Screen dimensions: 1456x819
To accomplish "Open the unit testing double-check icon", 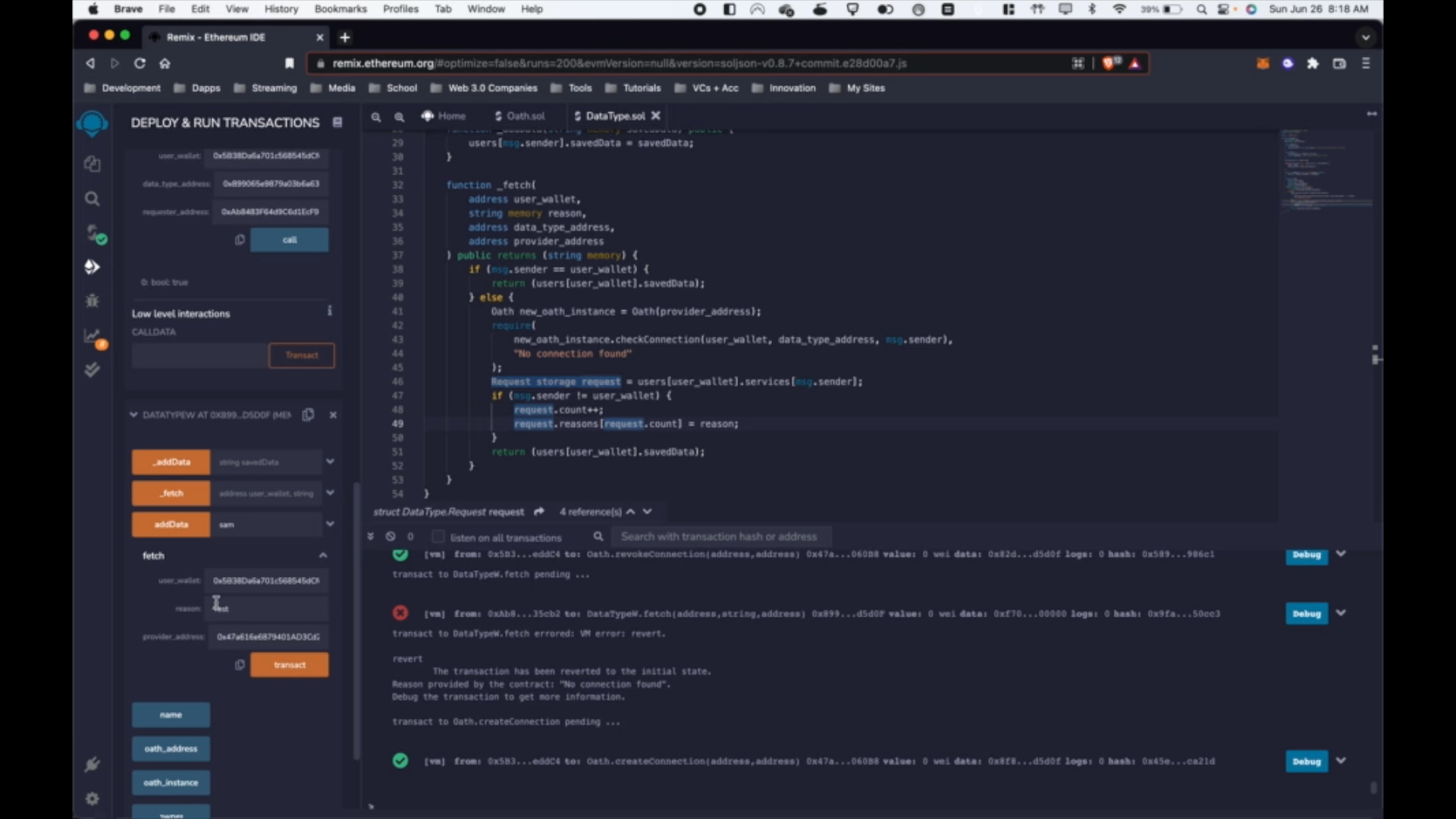I will click(92, 370).
